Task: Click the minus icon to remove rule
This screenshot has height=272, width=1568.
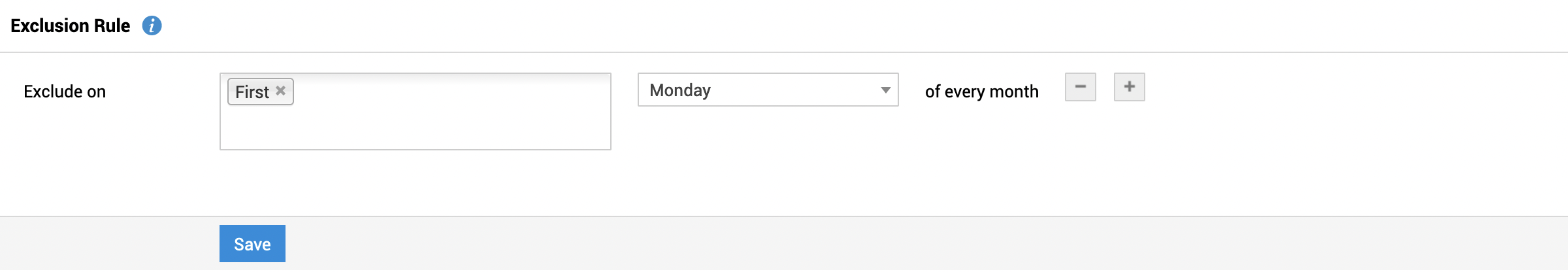Action: click(1080, 87)
